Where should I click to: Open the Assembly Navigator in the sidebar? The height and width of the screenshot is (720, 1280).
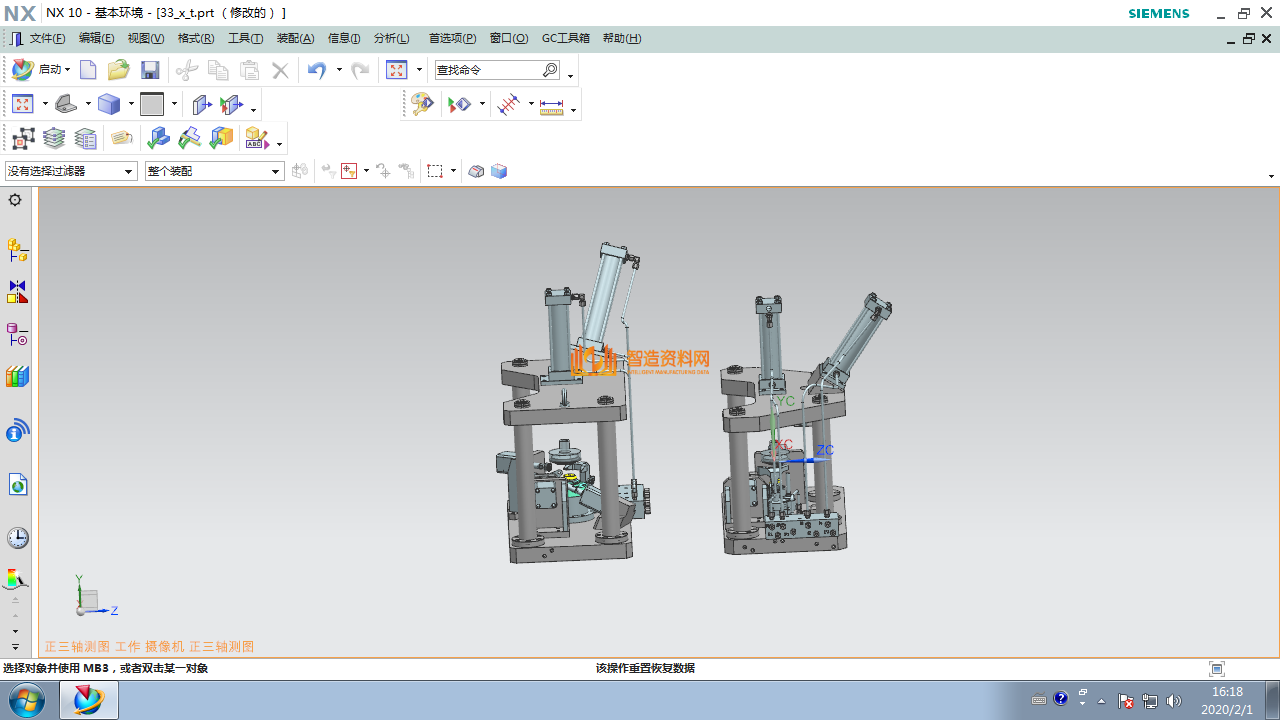point(17,249)
